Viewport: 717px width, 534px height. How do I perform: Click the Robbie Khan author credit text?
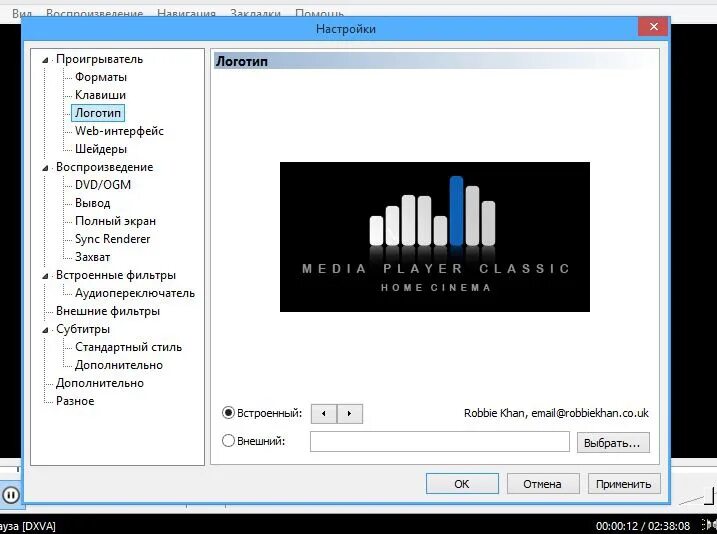[556, 413]
